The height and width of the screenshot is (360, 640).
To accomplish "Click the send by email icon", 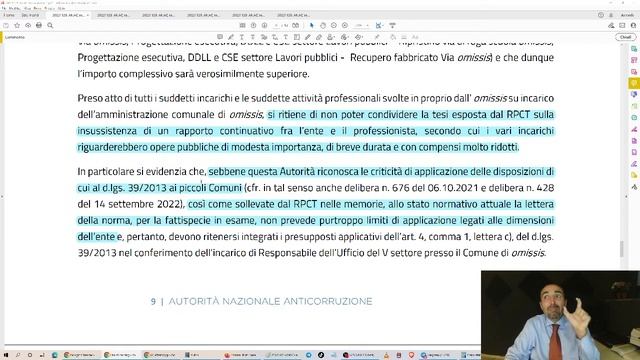I will (622, 25).
